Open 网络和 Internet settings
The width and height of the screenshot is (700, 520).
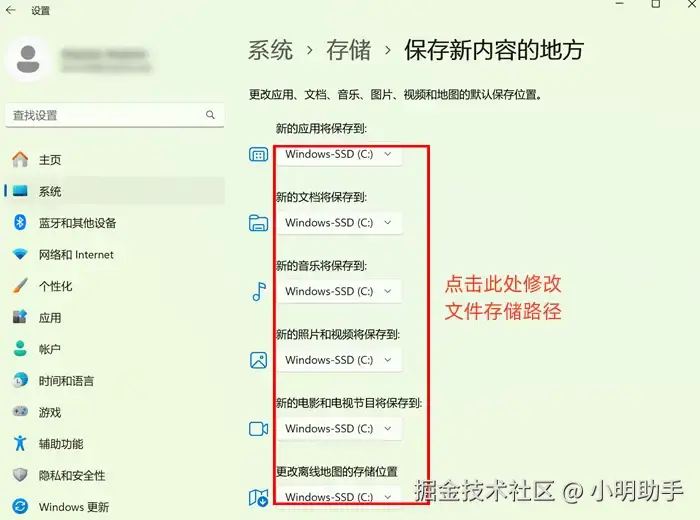point(115,254)
